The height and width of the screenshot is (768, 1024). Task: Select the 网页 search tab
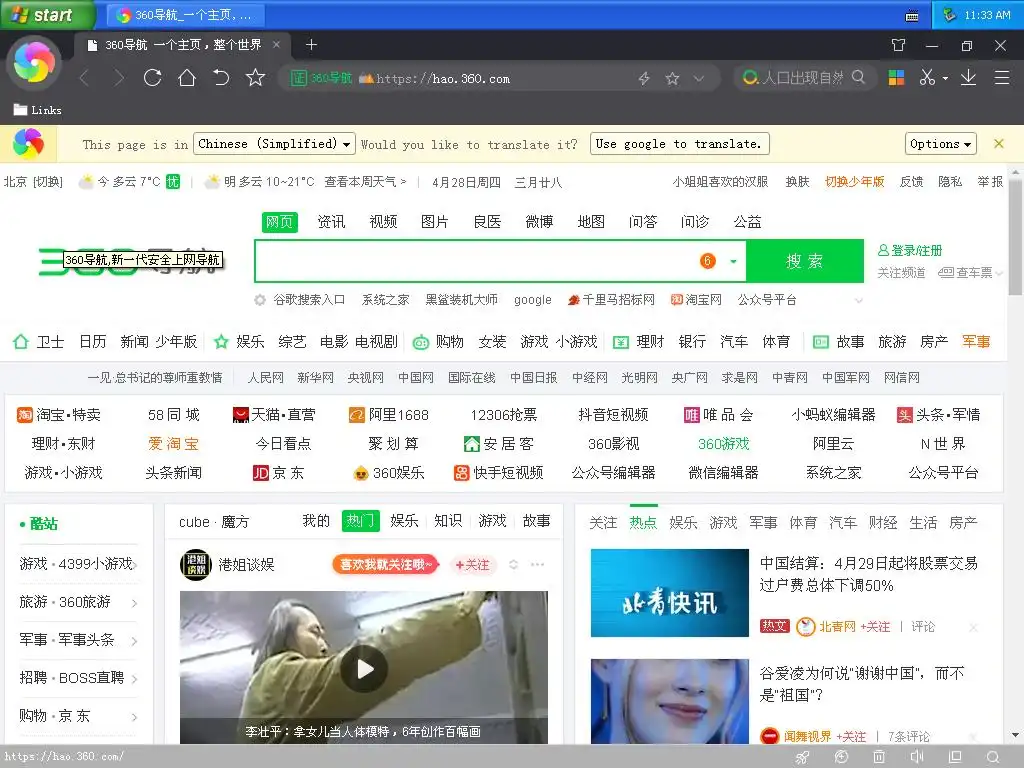click(x=280, y=222)
